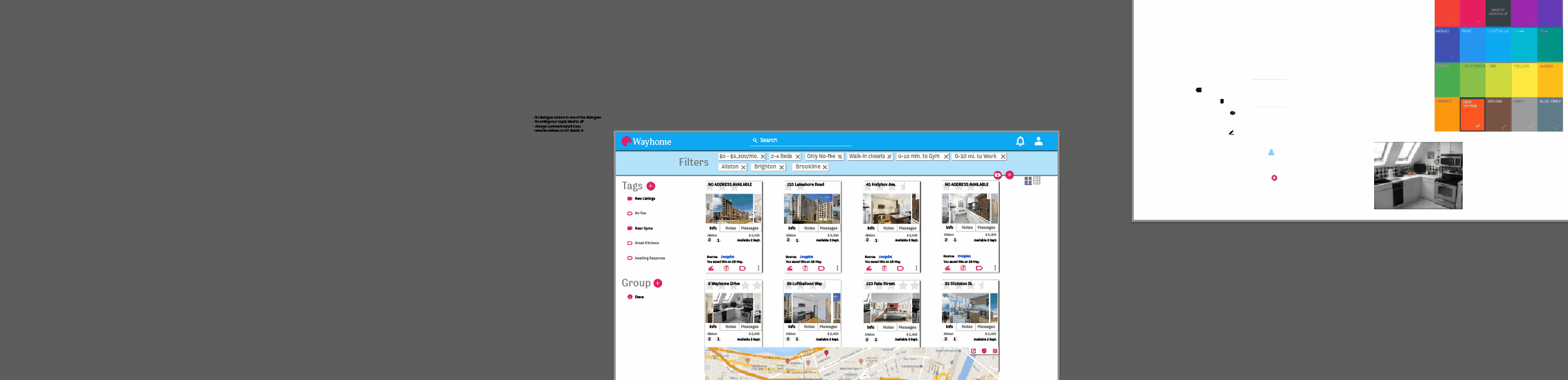Click the tag icon on 43 Hollyhox Ave. card
This screenshot has width=1568, height=380.
coord(900,268)
